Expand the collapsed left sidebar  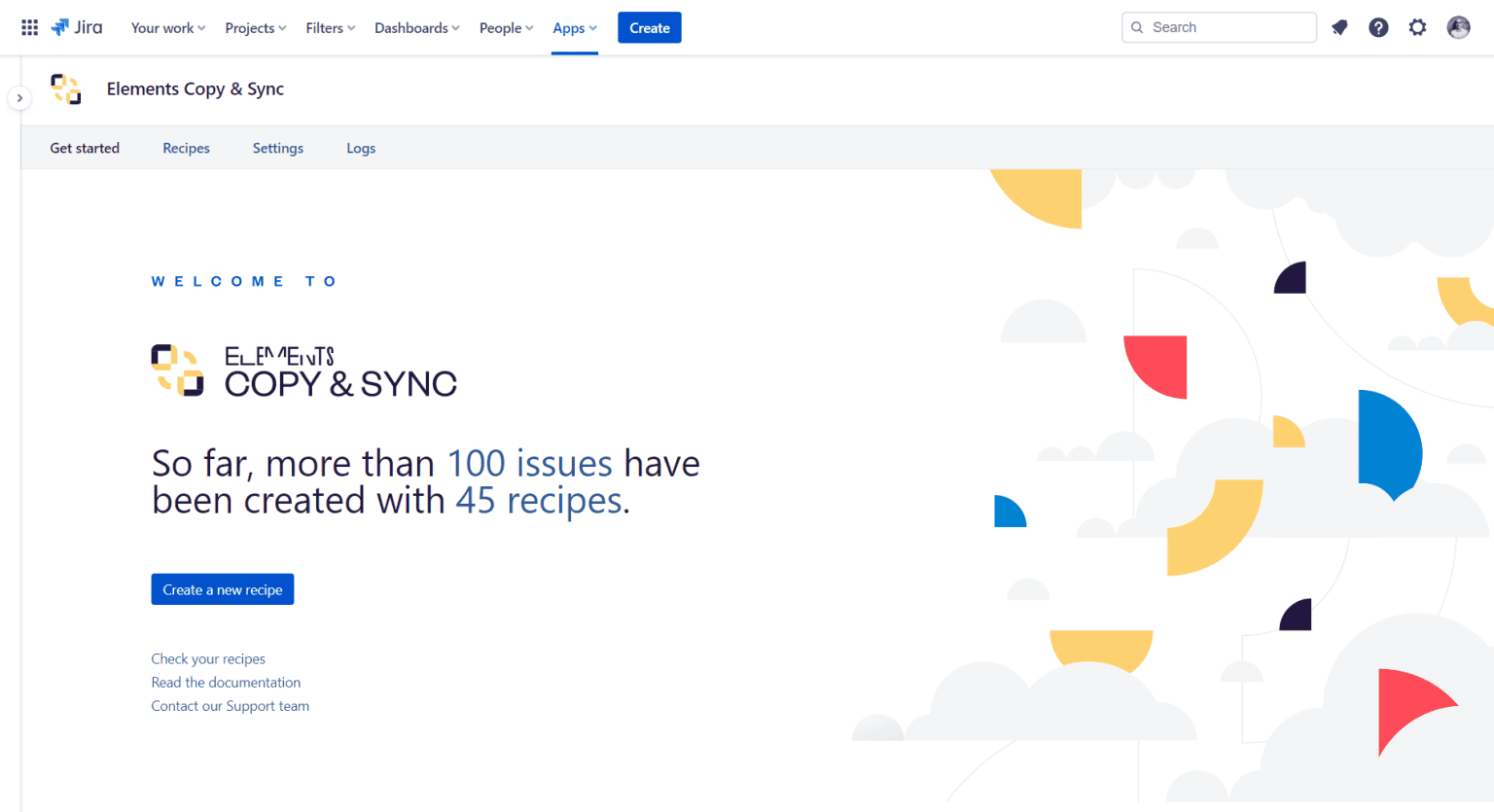(19, 97)
